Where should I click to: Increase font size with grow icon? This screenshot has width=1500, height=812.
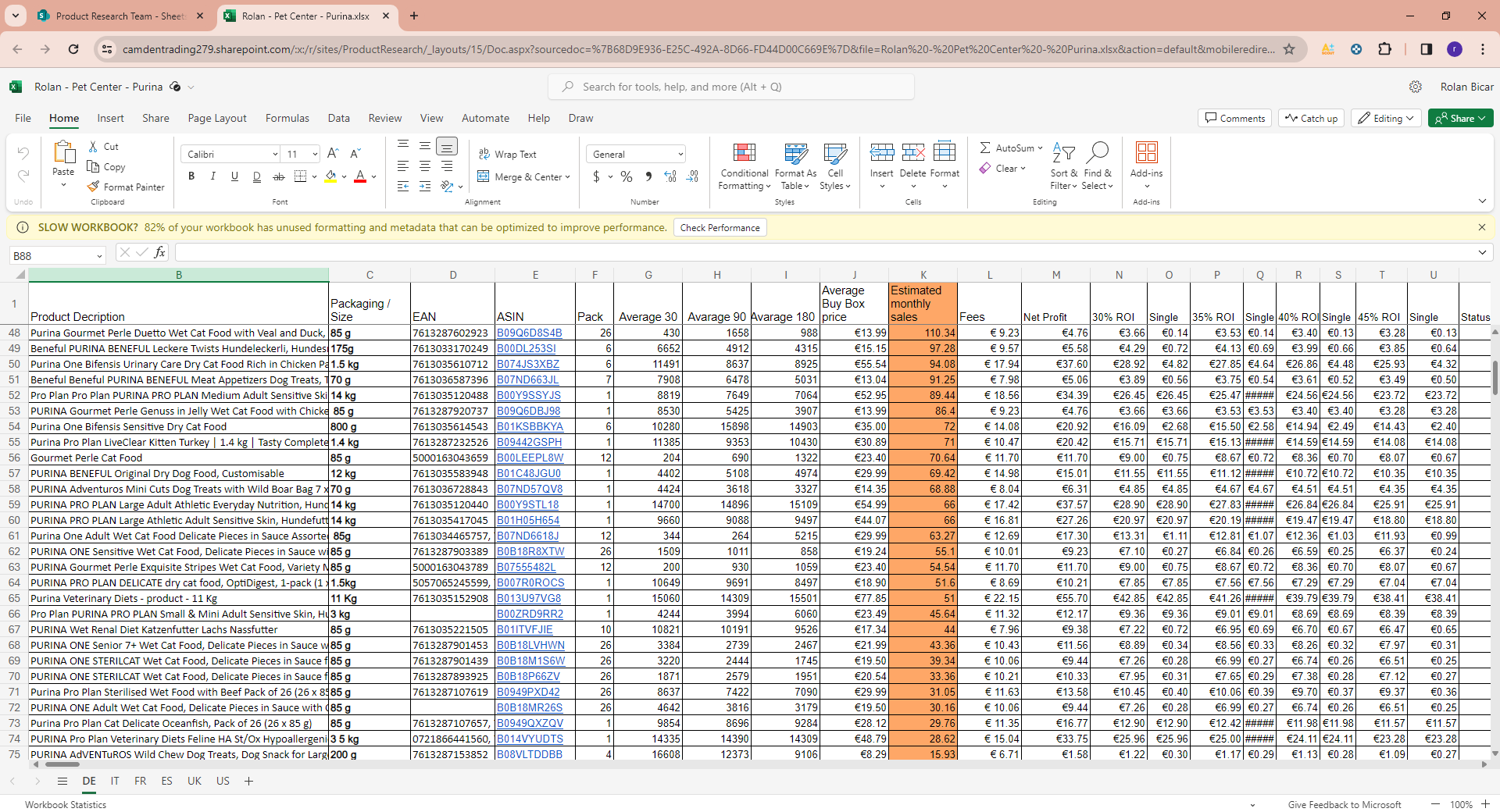[x=334, y=154]
